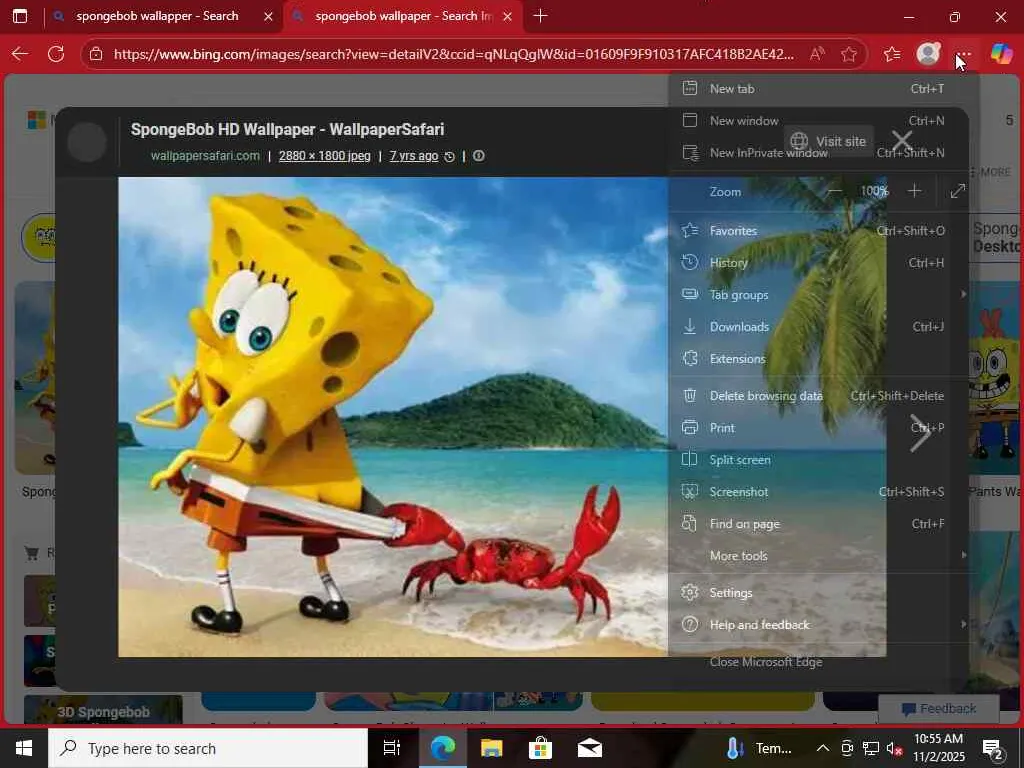Open Microsoft Store from taskbar
Screen dimensions: 1024x768
(540, 748)
